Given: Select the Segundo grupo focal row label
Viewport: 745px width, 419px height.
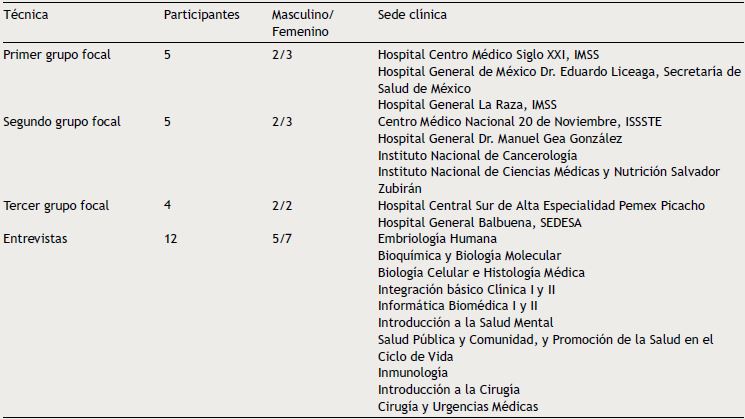Looking at the screenshot, I should 61,122.
